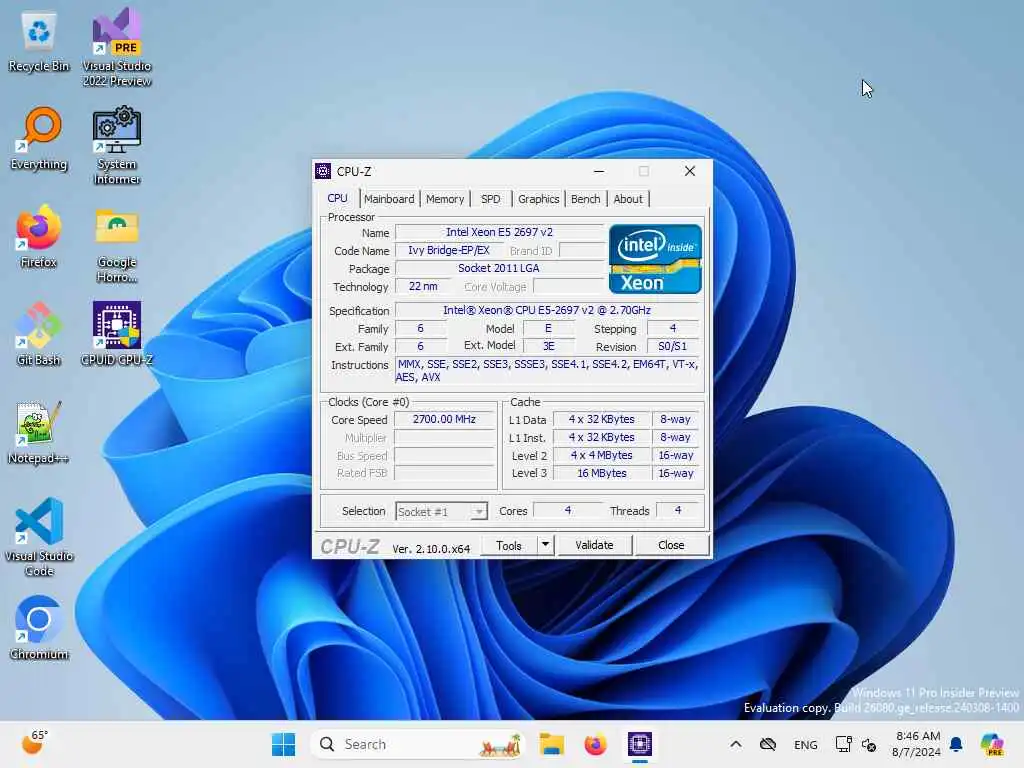Switch to the Bench tab

(x=585, y=199)
